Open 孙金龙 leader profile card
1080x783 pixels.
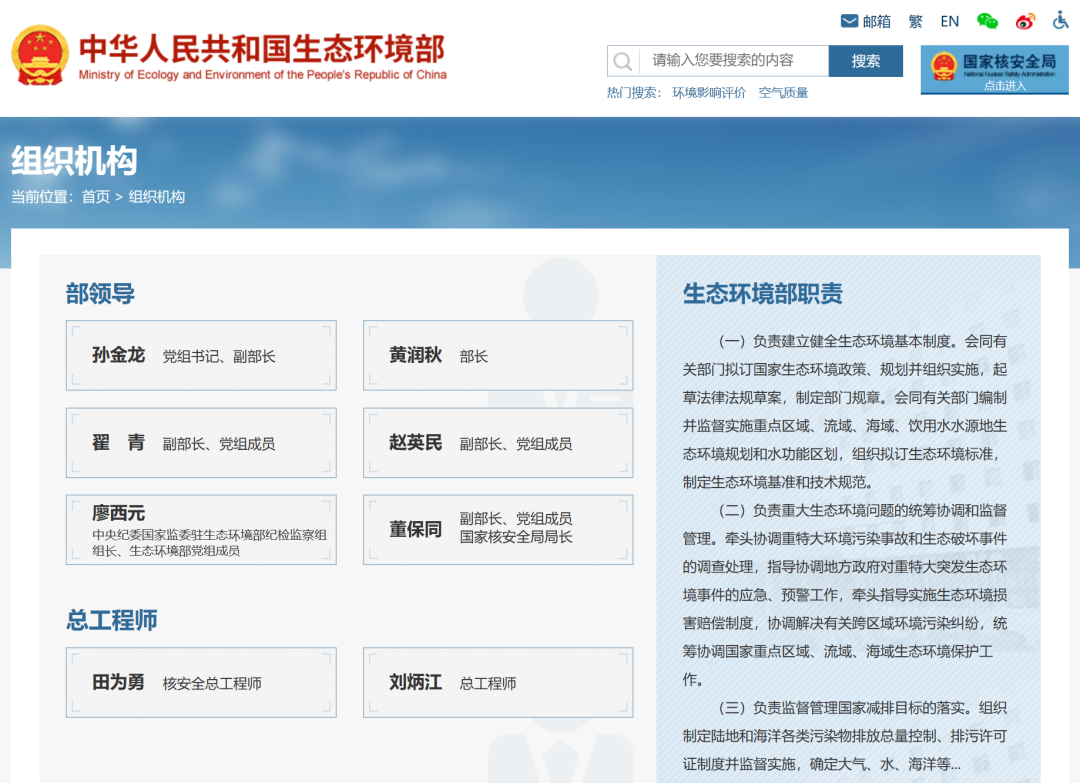pos(201,355)
